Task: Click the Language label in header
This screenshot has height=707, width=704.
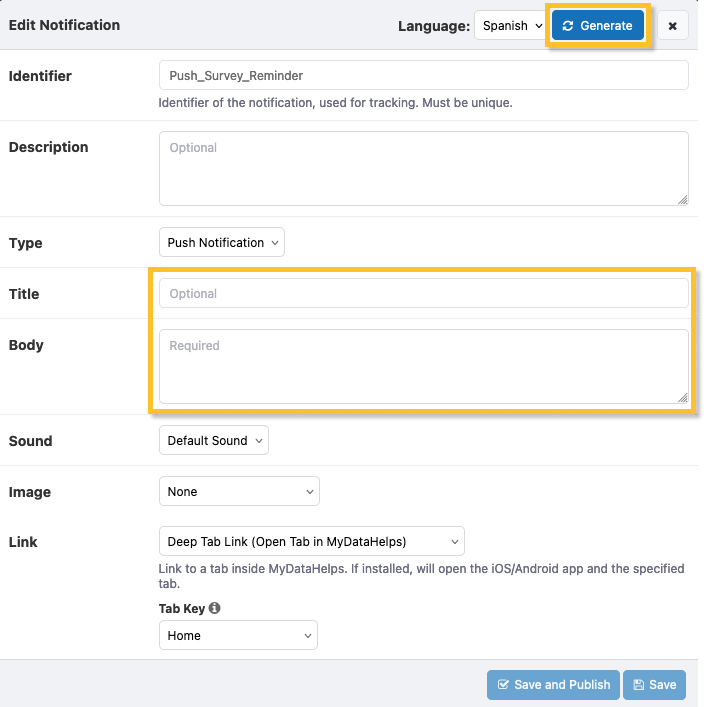Action: click(x=433, y=26)
